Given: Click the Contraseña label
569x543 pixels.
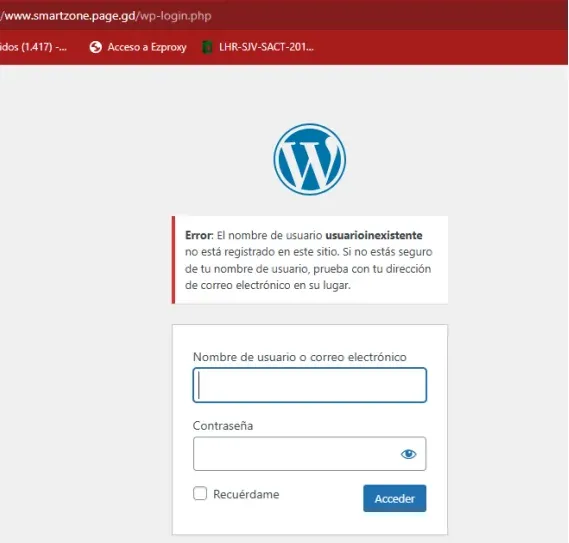Looking at the screenshot, I should click(223, 425).
